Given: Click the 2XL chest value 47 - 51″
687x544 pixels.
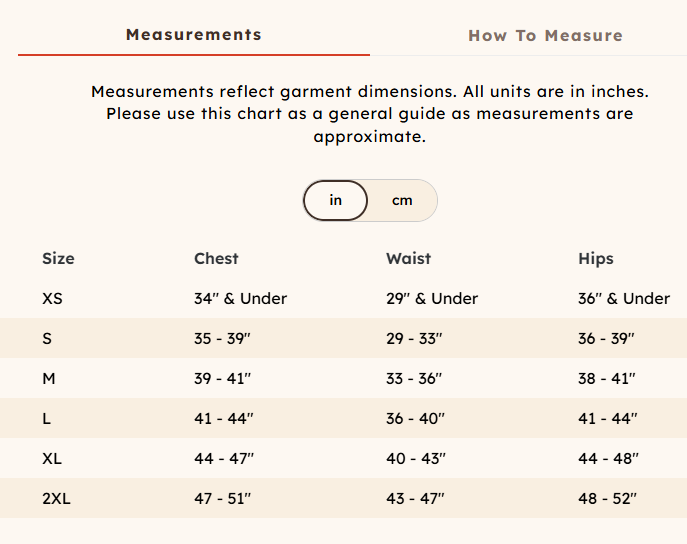Looking at the screenshot, I should click(x=224, y=498).
